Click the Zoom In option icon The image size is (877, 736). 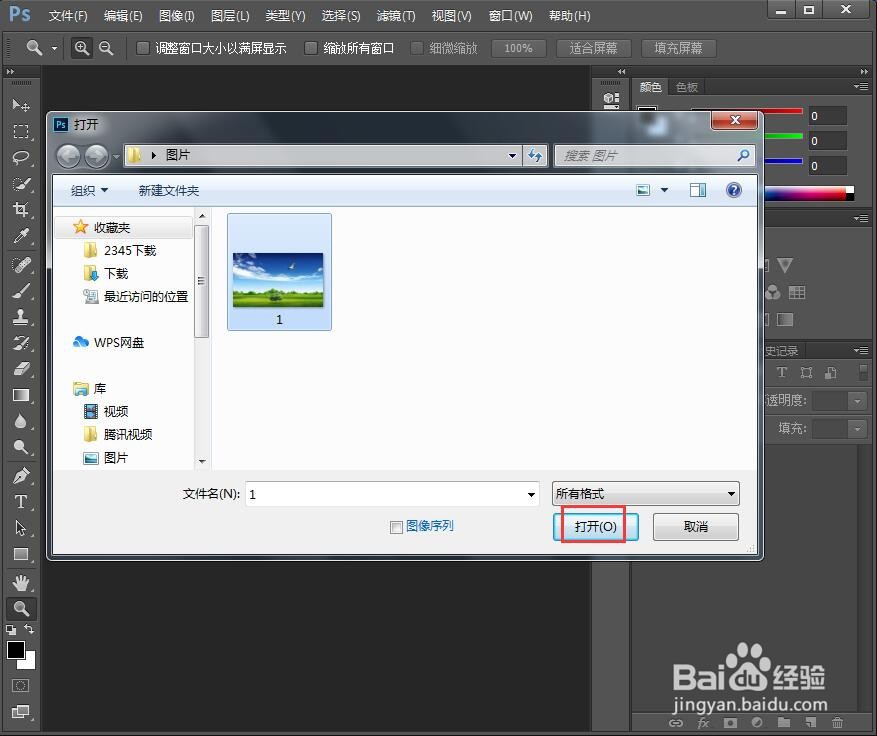(x=82, y=48)
